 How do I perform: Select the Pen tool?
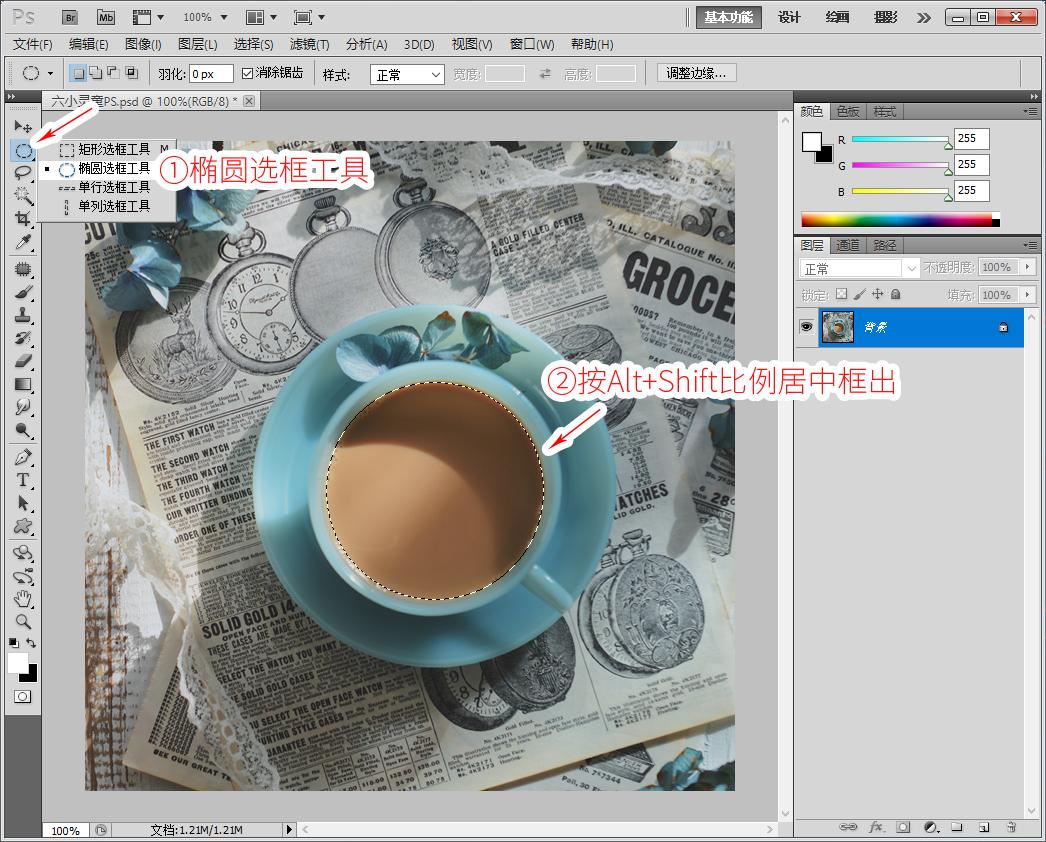point(22,457)
